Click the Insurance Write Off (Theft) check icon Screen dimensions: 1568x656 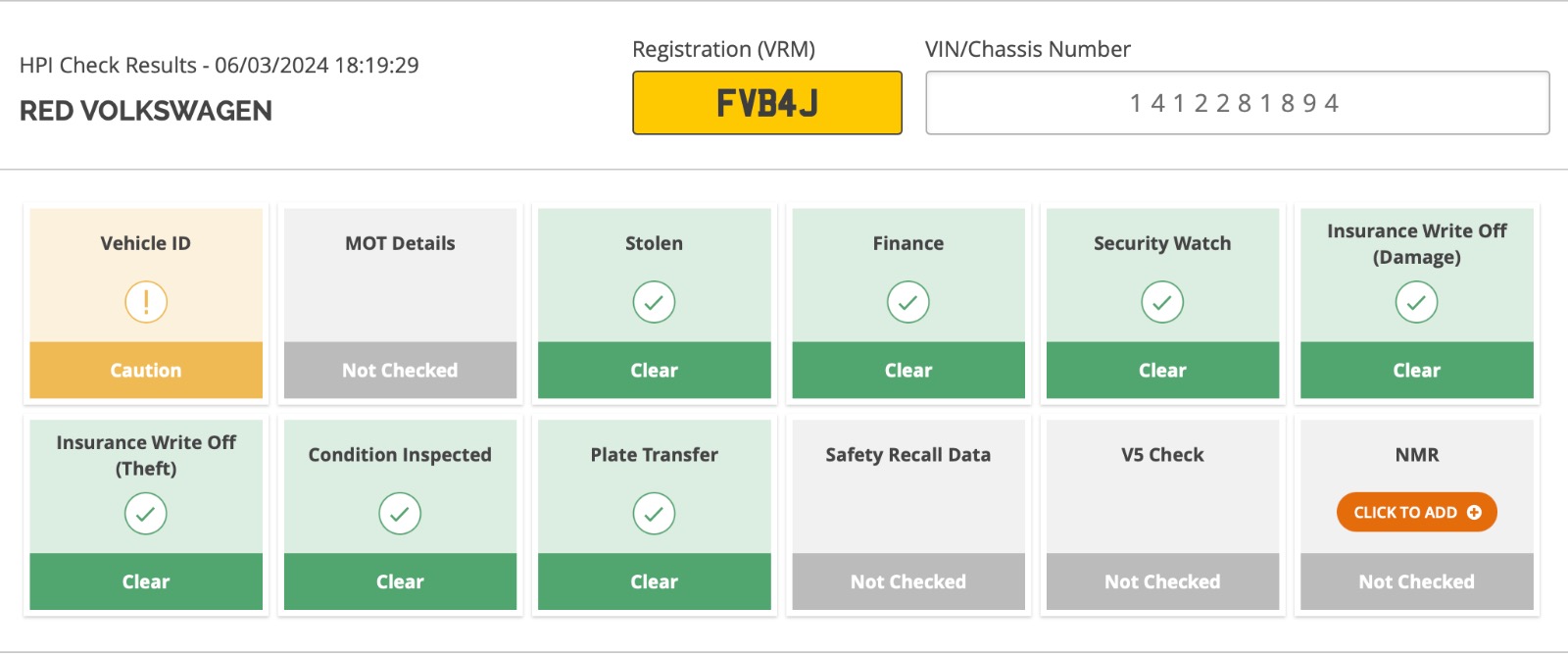(x=146, y=514)
